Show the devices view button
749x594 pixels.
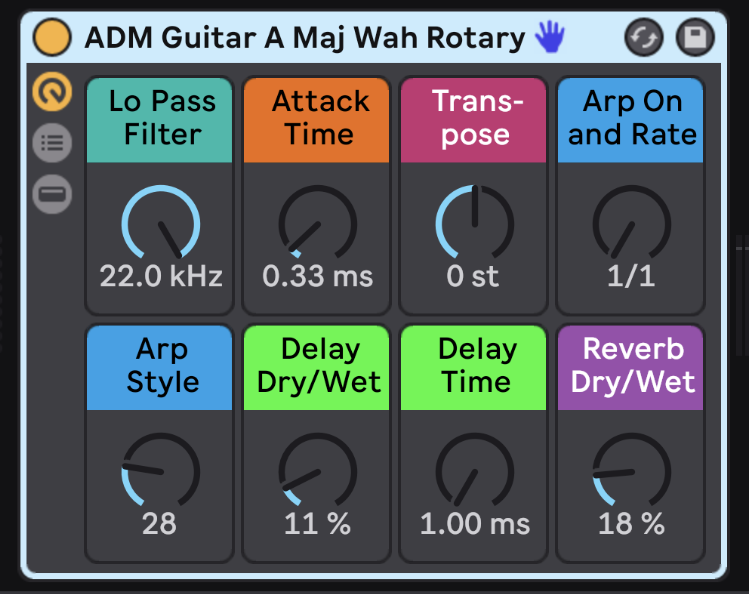(52, 194)
